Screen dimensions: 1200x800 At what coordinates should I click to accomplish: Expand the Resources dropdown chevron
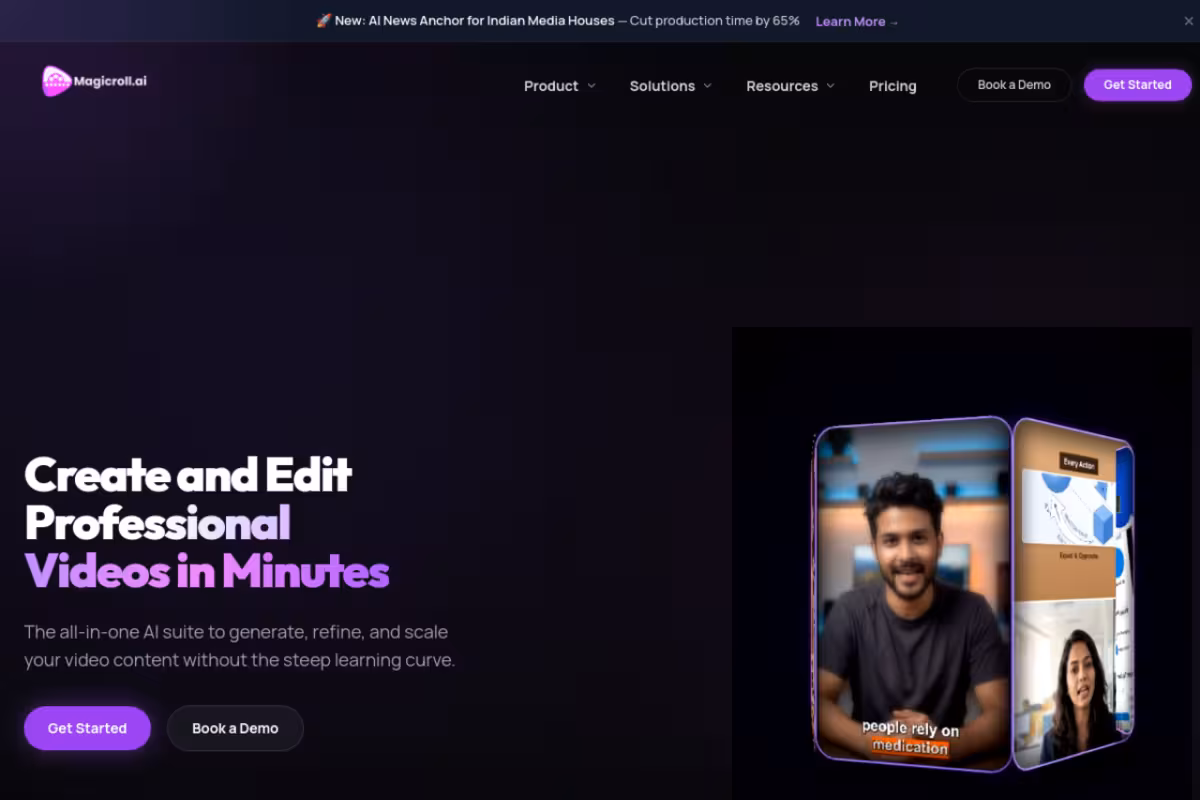tap(830, 86)
